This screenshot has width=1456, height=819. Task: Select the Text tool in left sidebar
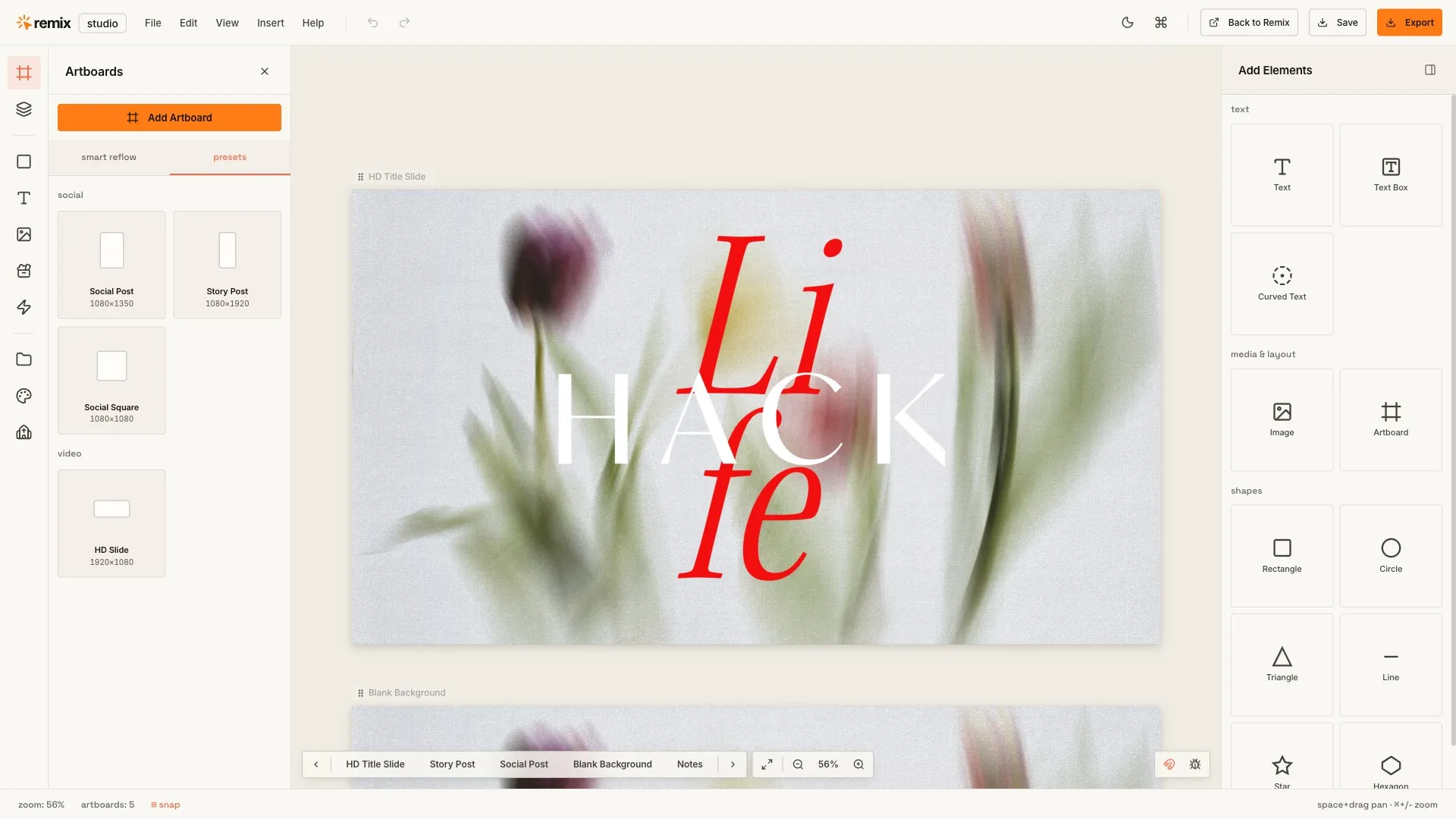[x=24, y=198]
